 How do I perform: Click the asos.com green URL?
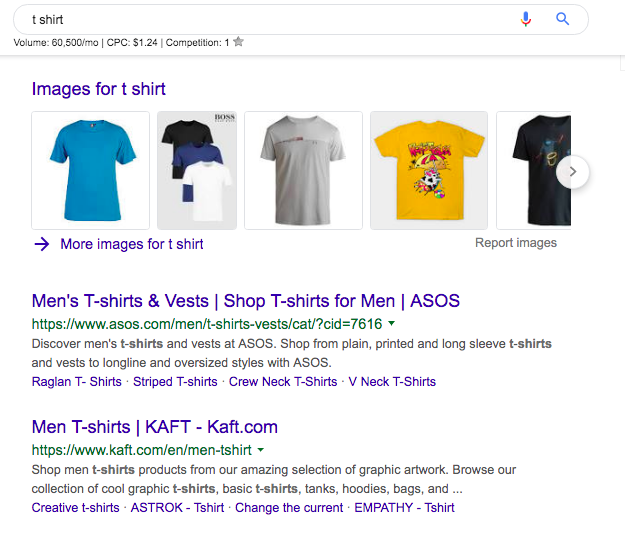click(x=207, y=324)
